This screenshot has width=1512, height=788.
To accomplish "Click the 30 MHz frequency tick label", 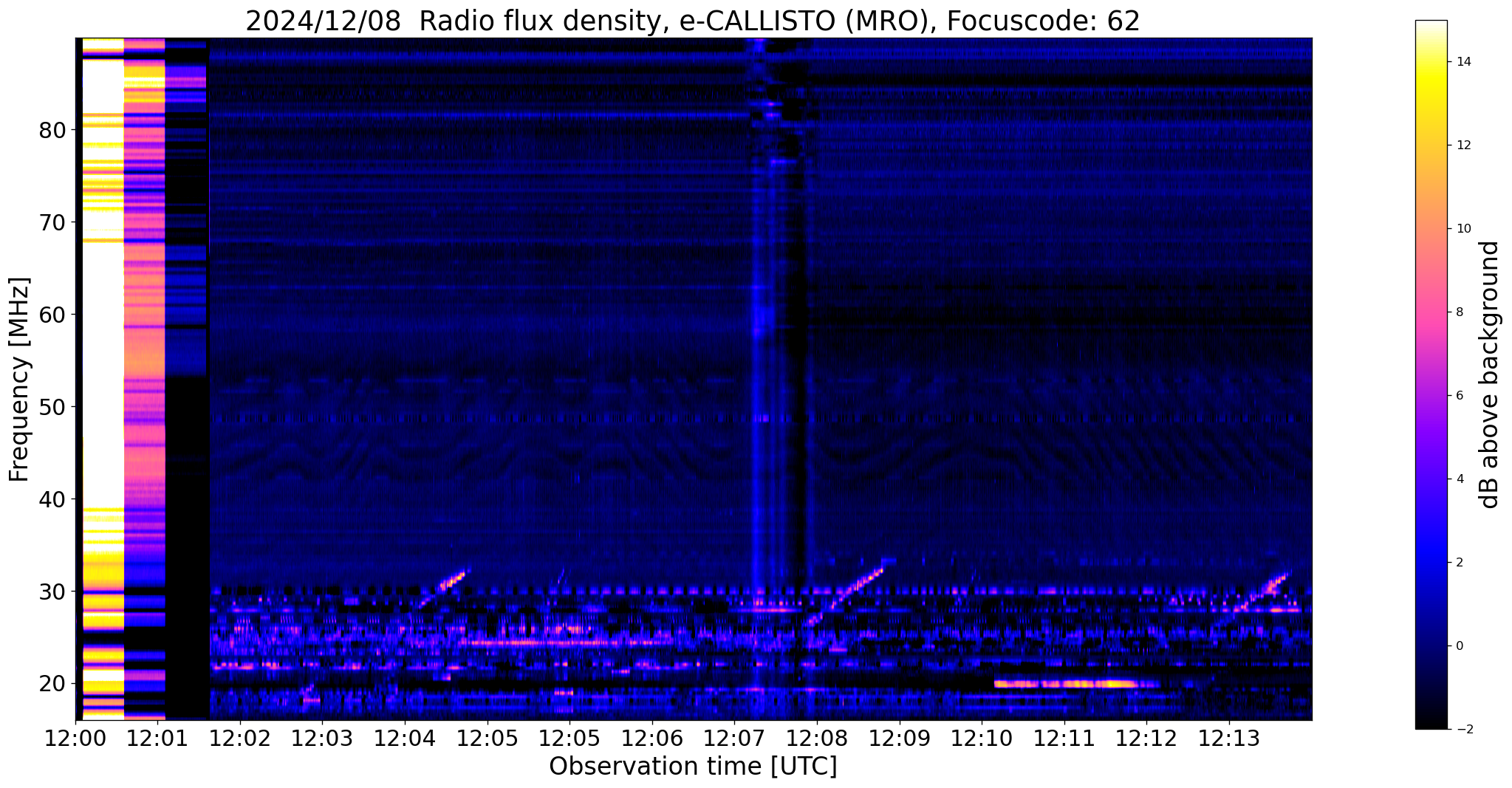I will 51,592.
